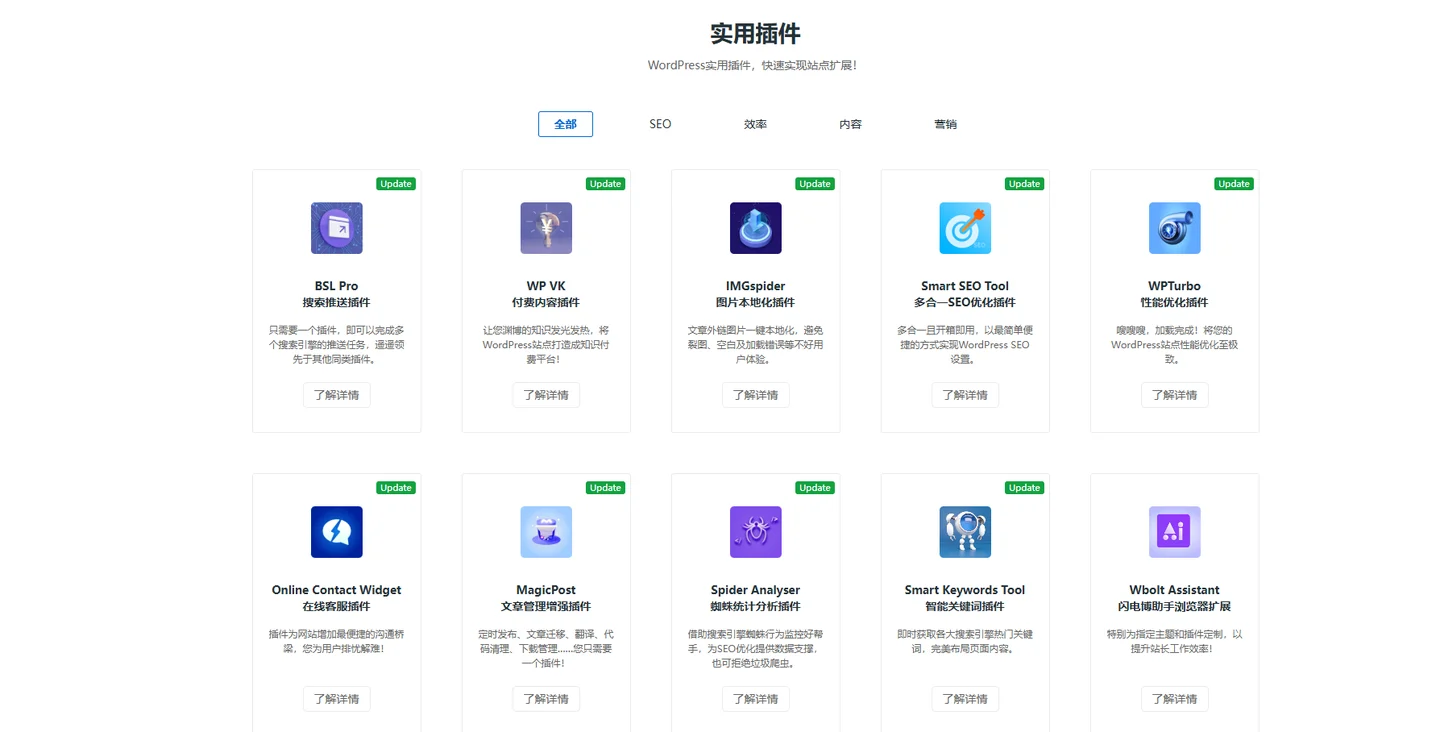The height and width of the screenshot is (732, 1440).
Task: Open the Wbolt Assistant AI icon
Action: pos(1175,532)
